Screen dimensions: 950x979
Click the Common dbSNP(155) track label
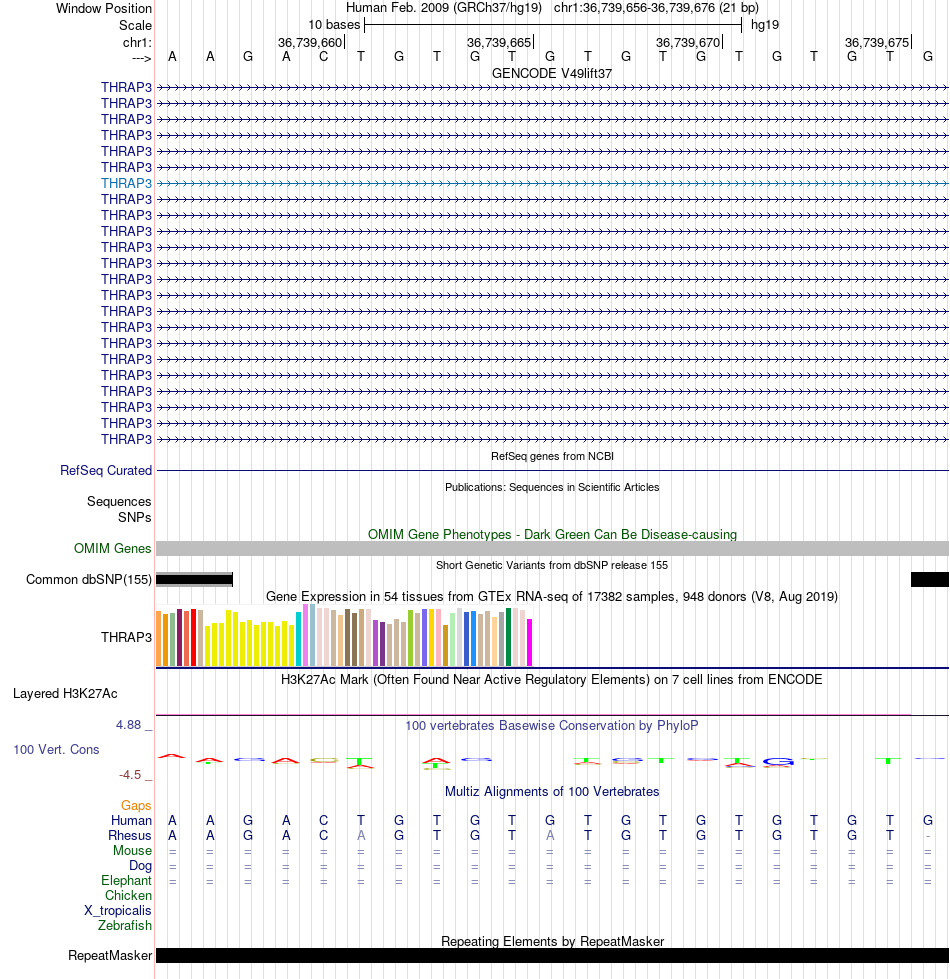(x=89, y=579)
